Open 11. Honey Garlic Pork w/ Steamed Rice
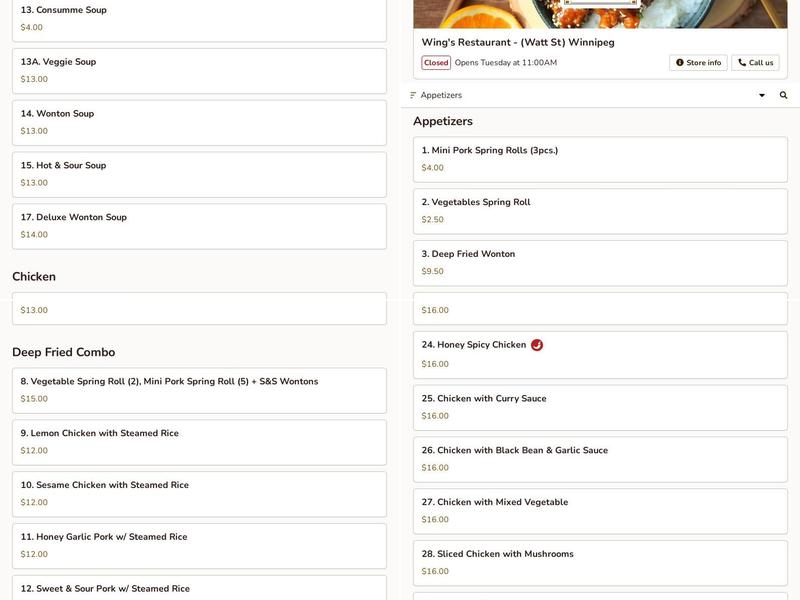Screen dimensions: 800x600 coord(199,546)
